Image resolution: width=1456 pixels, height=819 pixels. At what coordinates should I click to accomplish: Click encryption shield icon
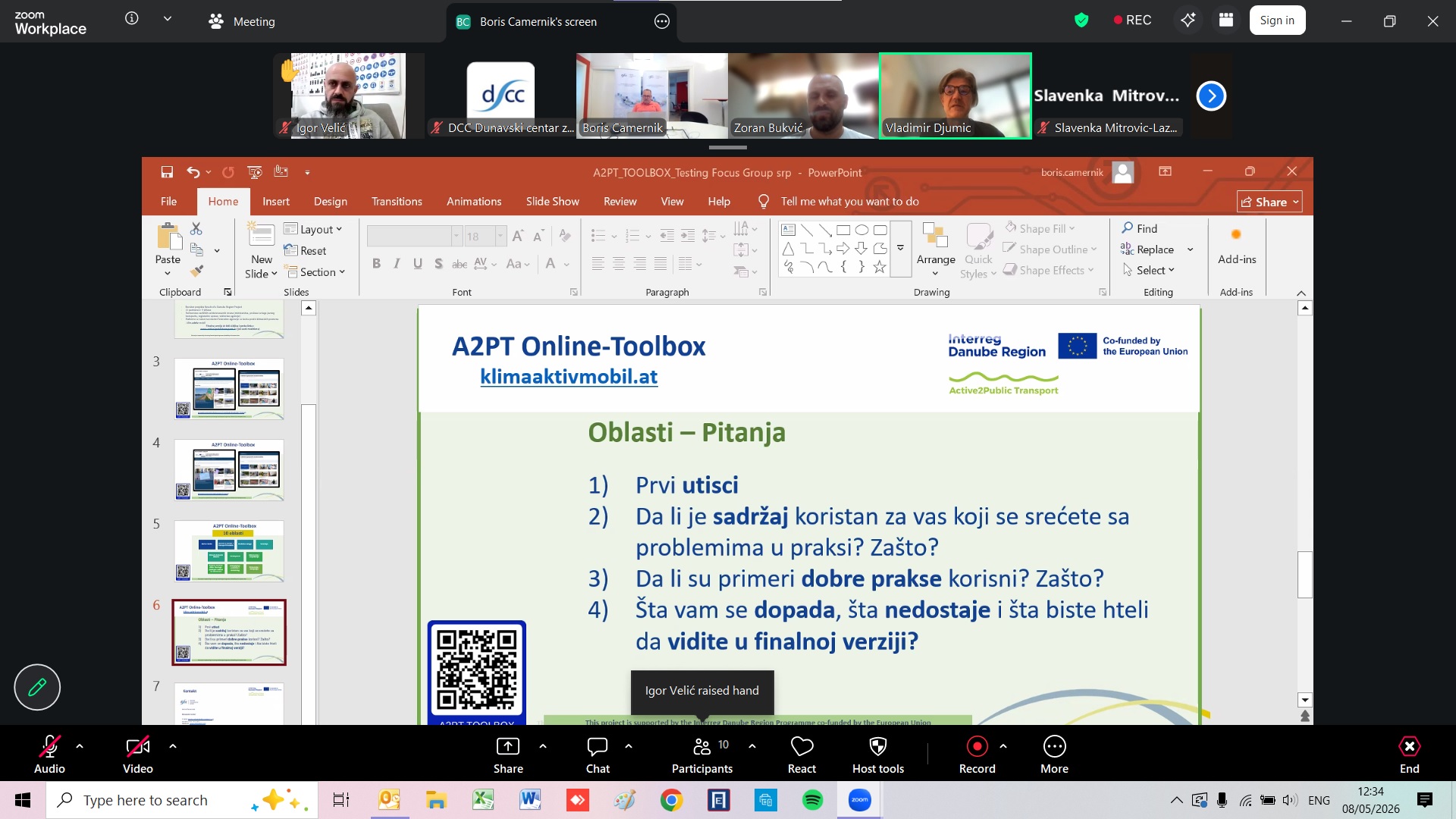[1081, 20]
